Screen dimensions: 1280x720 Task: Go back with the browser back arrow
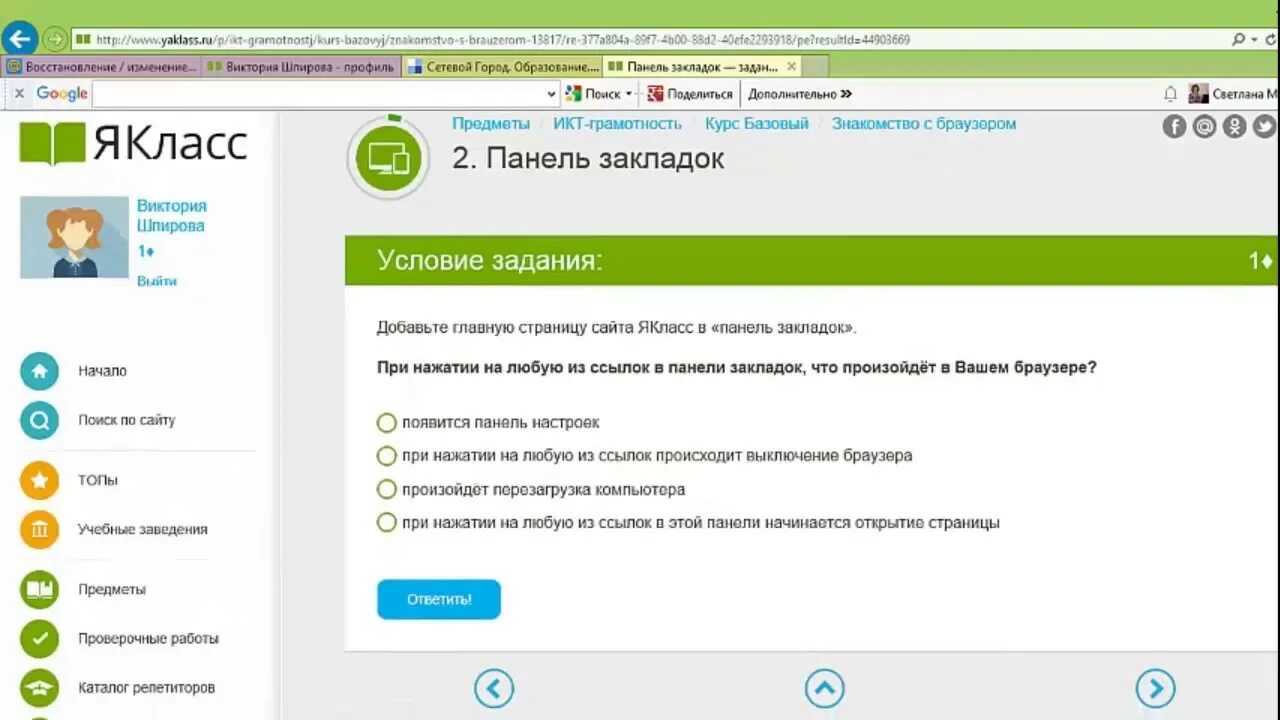click(x=19, y=39)
